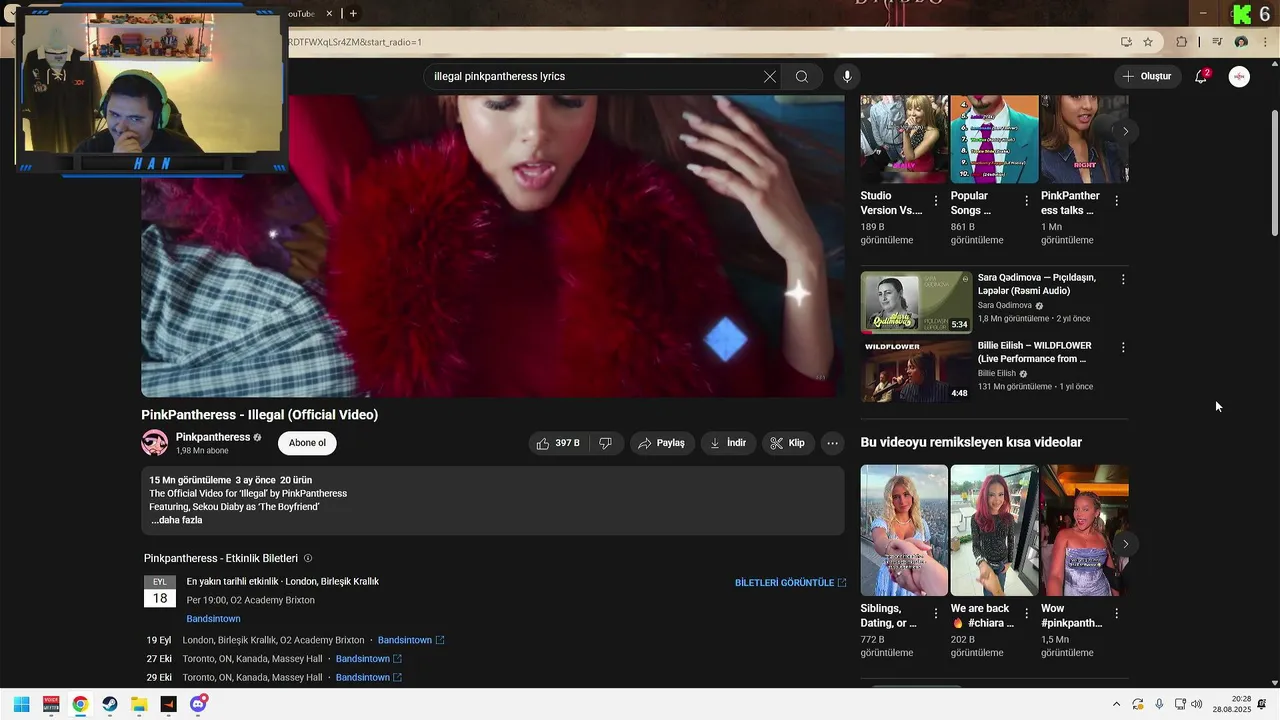Image resolution: width=1280 pixels, height=720 pixels.
Task: Open File Explorer from the taskbar
Action: [x=139, y=704]
